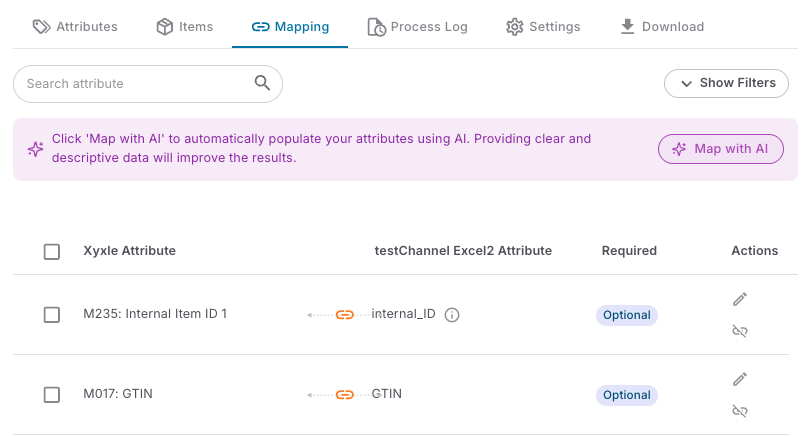Click the magnifier icon in search box
Image resolution: width=807 pixels, height=436 pixels.
262,83
